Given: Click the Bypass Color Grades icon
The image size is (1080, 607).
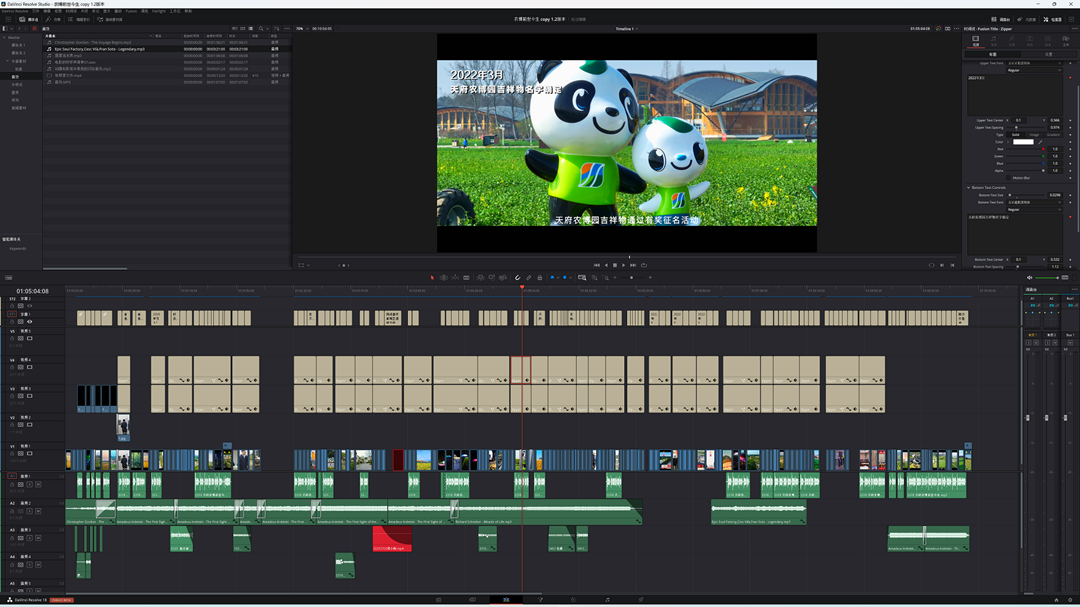Looking at the screenshot, I should click(938, 29).
